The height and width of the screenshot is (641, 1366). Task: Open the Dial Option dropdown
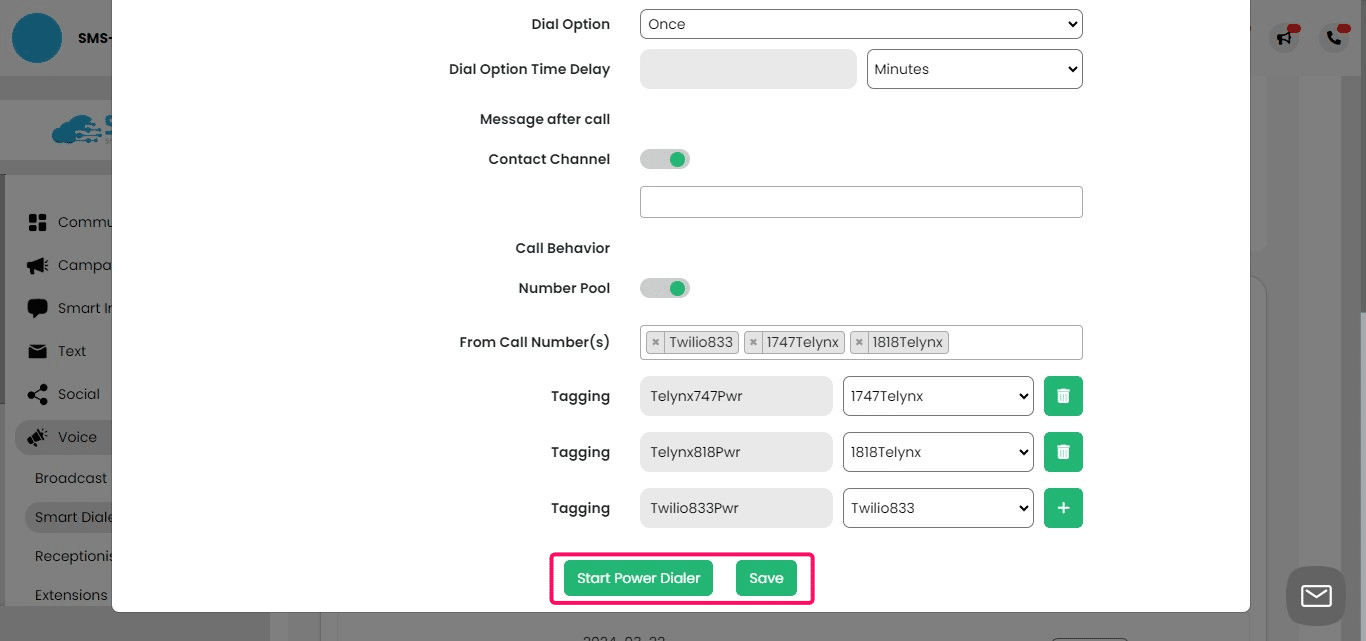tap(861, 24)
